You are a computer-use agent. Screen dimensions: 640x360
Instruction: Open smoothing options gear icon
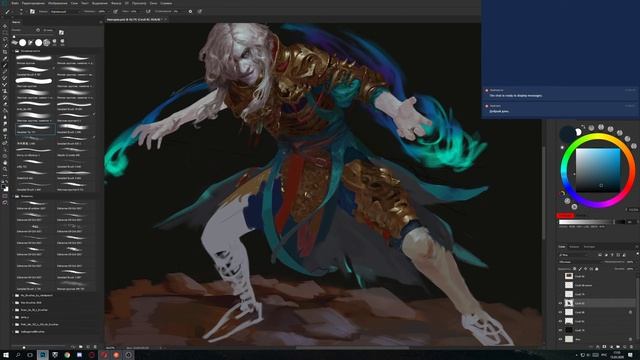[x=190, y=11]
